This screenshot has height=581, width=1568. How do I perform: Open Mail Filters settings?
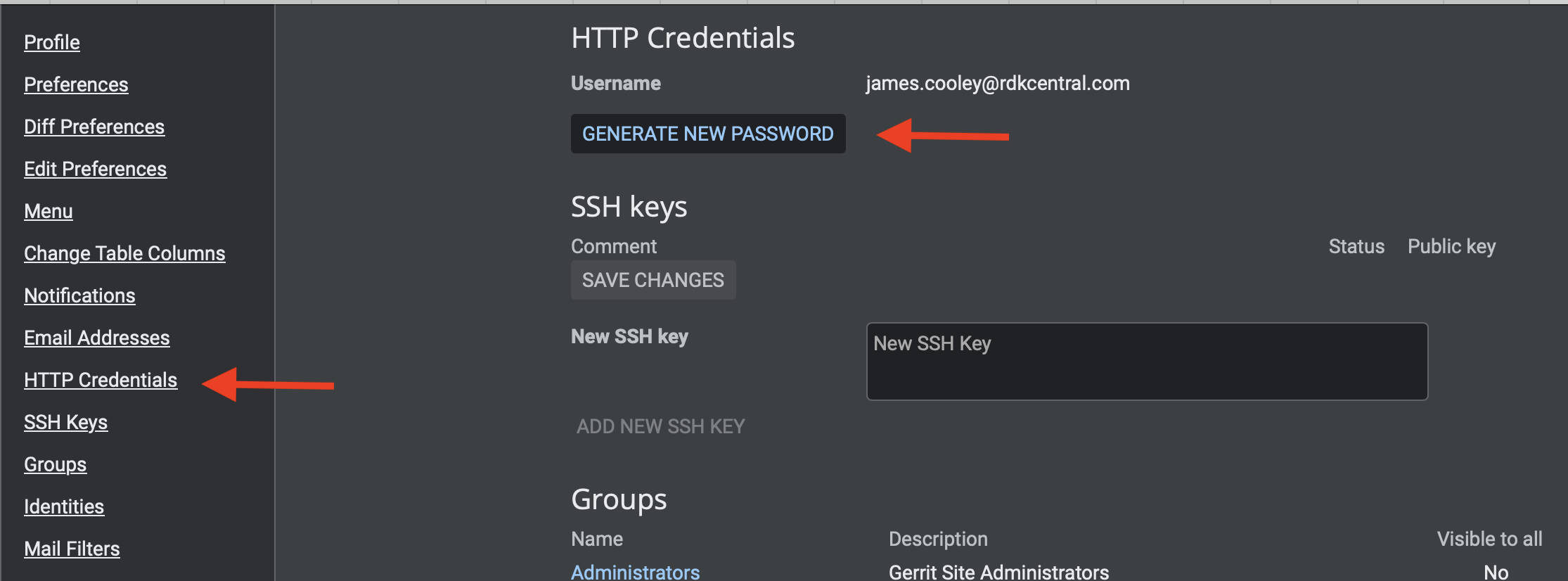(72, 549)
